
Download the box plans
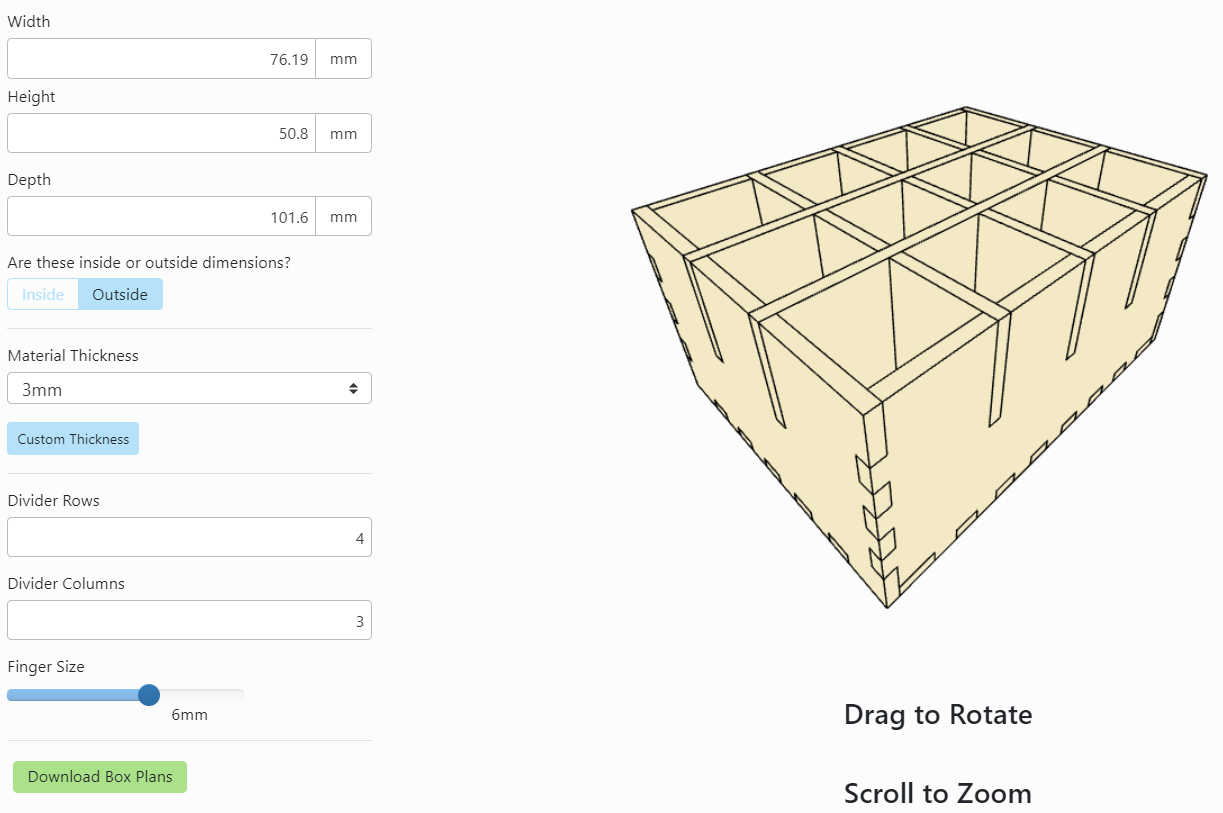tap(100, 777)
